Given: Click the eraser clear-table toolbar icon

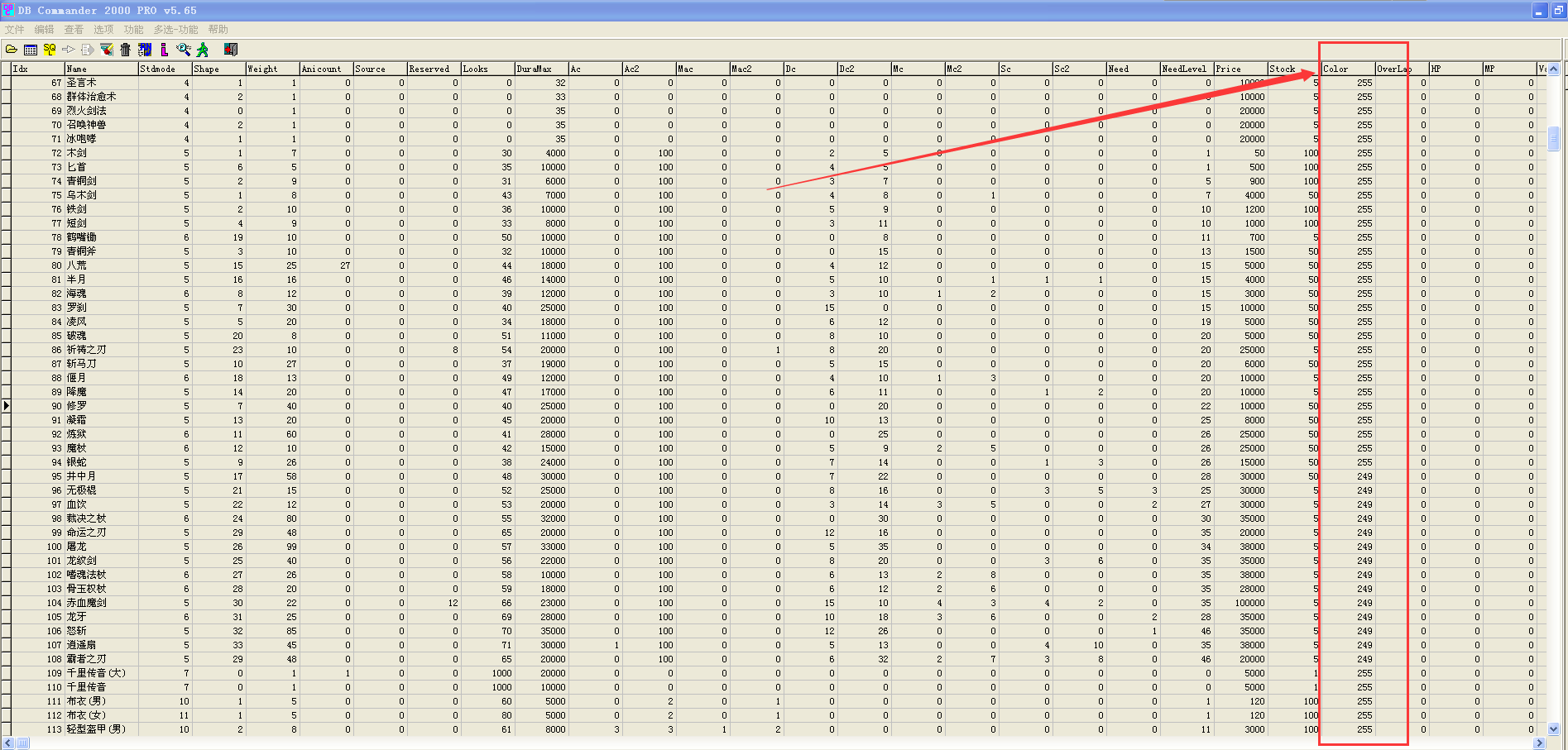Looking at the screenshot, I should pyautogui.click(x=107, y=50).
